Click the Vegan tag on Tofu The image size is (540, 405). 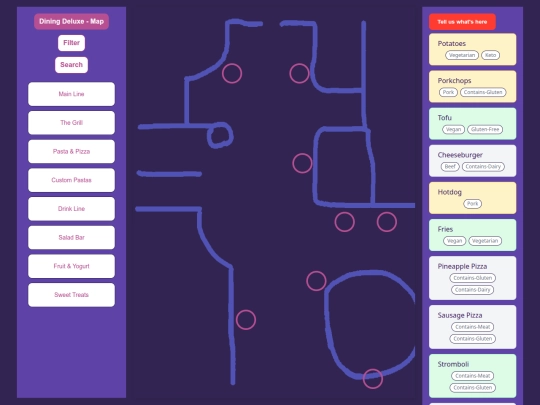(x=453, y=129)
